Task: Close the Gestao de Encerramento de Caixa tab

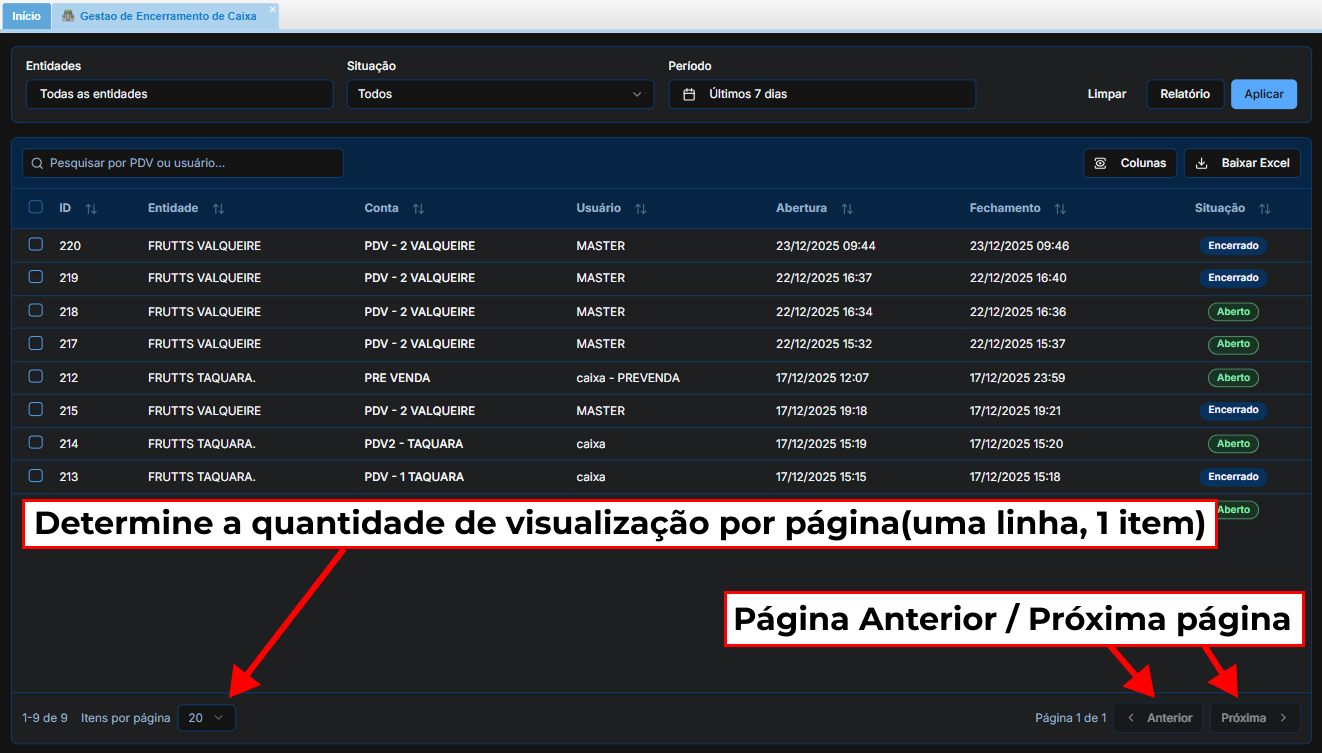Action: click(x=272, y=10)
